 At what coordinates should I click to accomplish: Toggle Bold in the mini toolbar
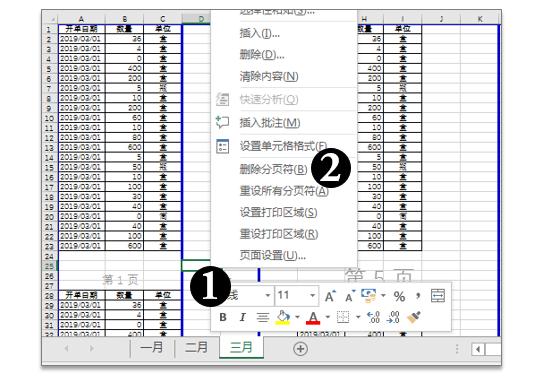tap(223, 317)
